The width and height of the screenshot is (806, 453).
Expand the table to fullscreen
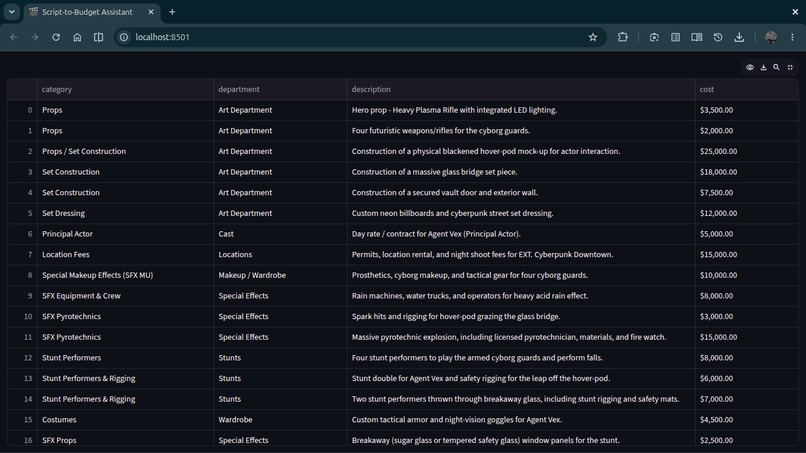(790, 67)
